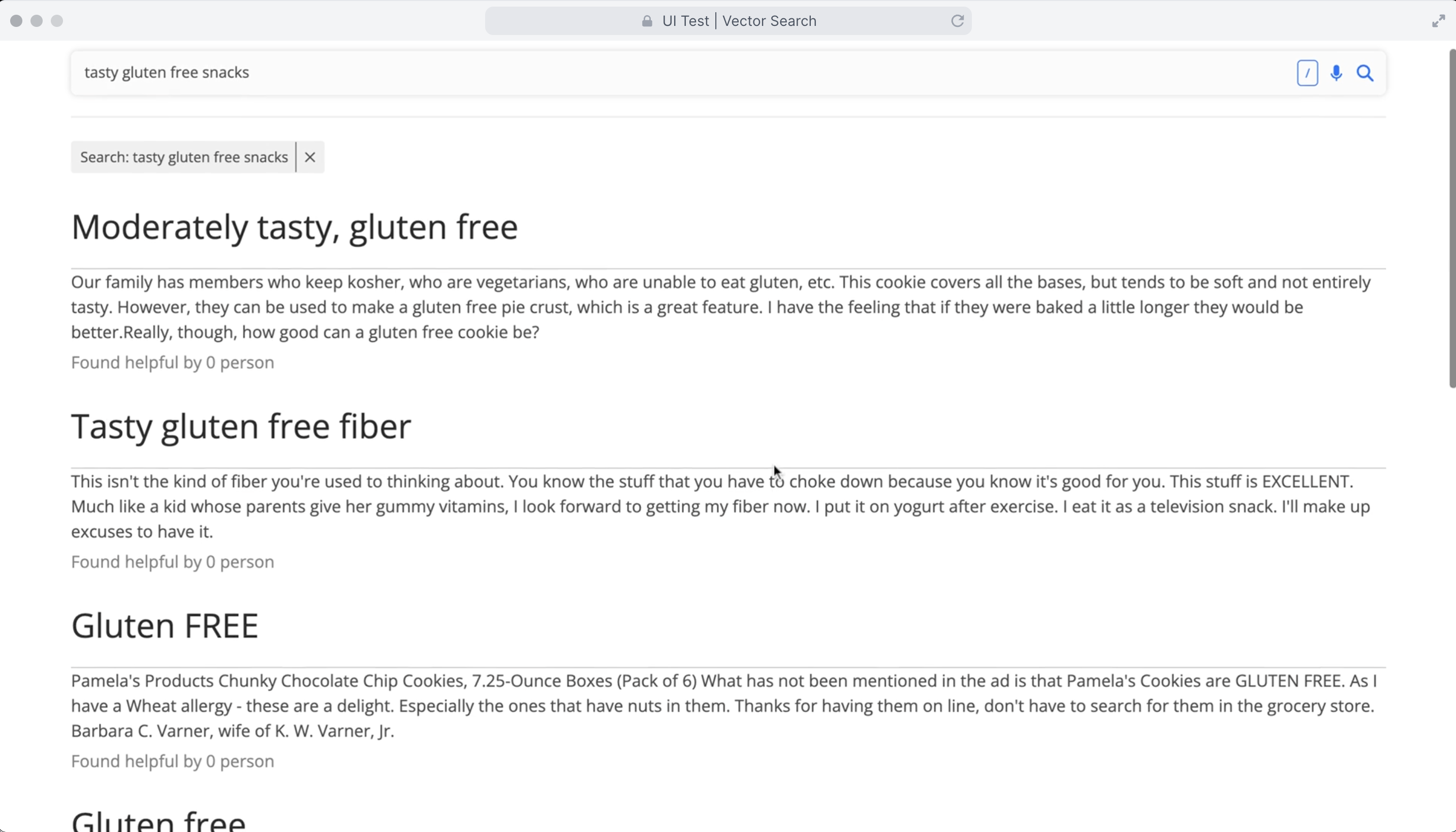The image size is (1456, 832).
Task: Remove the 'tasty gluten free snacks' search filter
Action: click(310, 157)
